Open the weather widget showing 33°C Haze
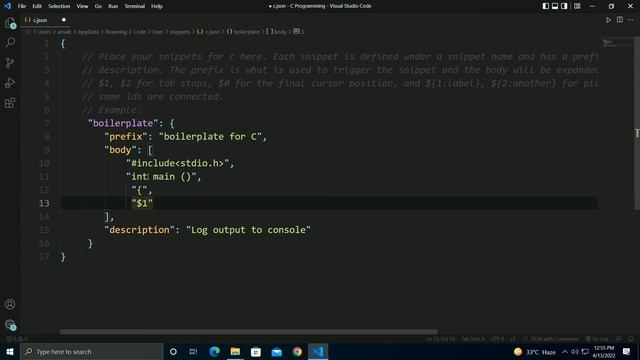640x360 pixels. point(535,352)
